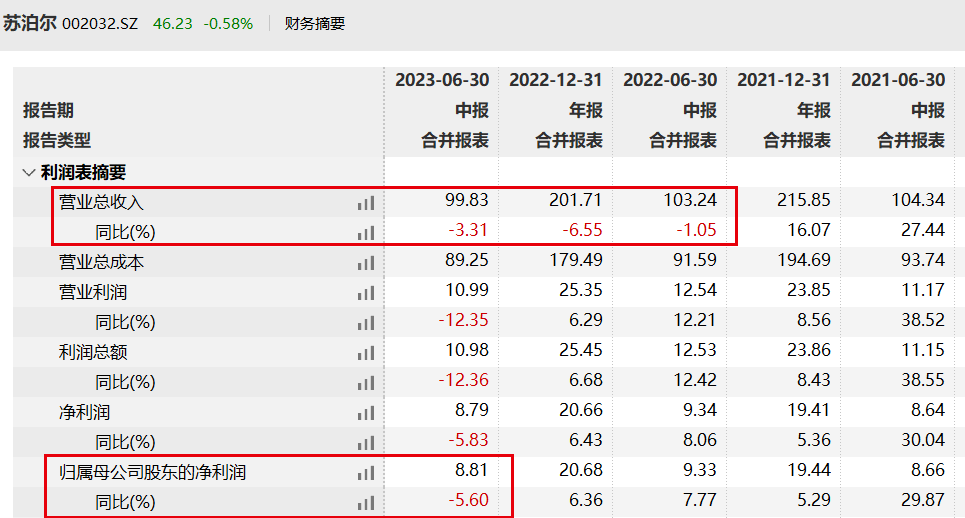The width and height of the screenshot is (965, 518).
Task: Click chart icon for 营业总成本 row
Action: tap(366, 263)
